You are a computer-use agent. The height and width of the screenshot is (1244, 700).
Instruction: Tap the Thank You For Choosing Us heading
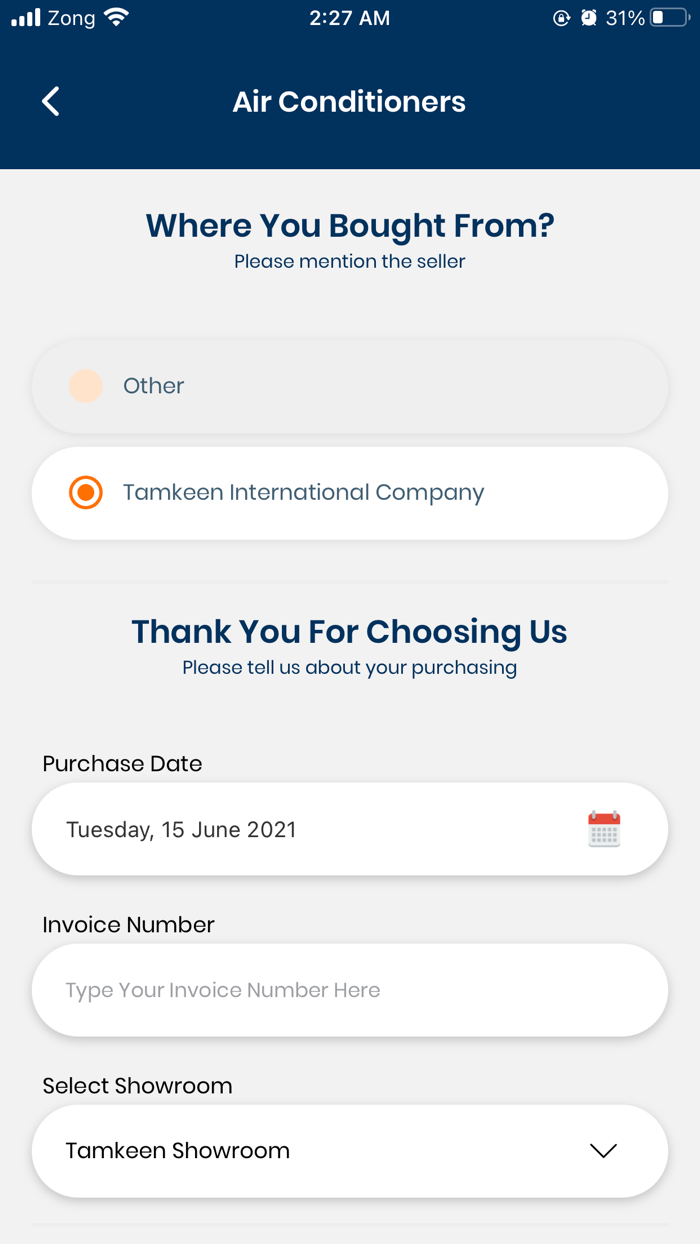[349, 631]
